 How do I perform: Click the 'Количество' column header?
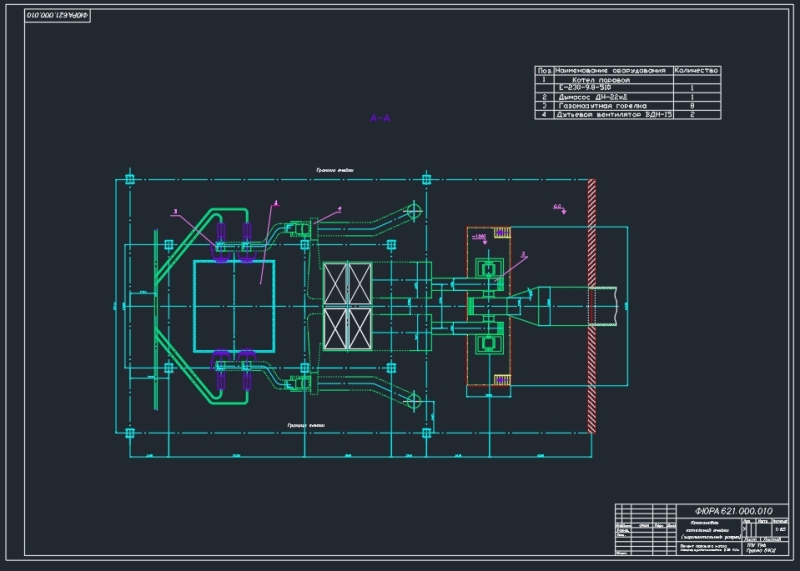tap(696, 70)
